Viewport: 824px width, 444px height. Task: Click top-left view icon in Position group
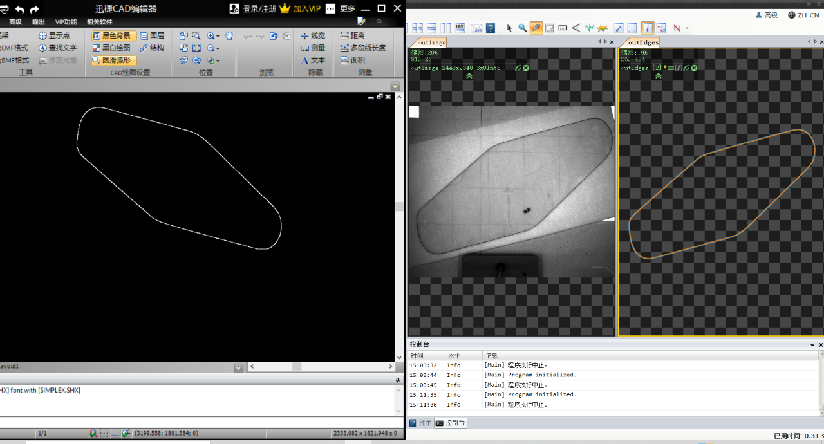(183, 36)
